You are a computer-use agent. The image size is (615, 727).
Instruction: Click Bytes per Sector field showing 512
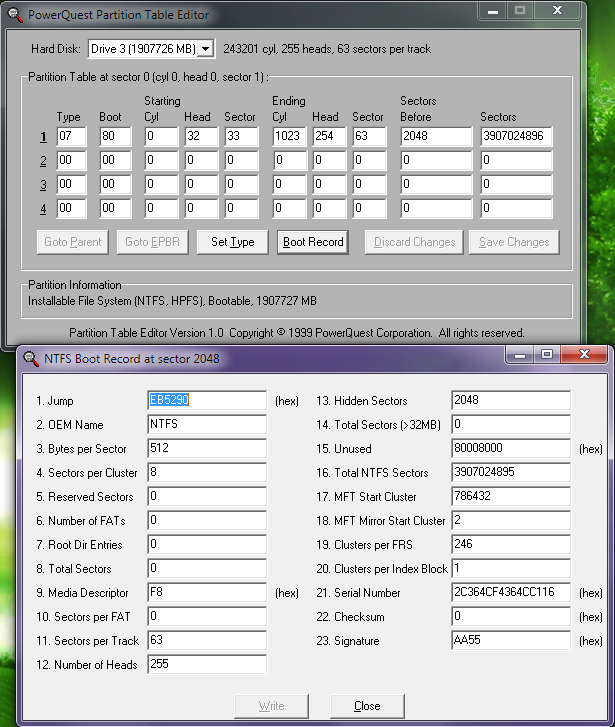point(207,448)
